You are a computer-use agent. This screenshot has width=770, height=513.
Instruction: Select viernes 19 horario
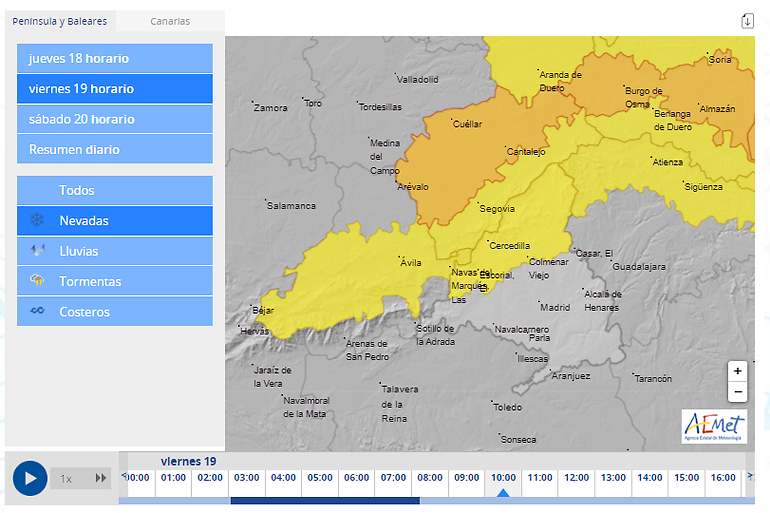click(115, 89)
